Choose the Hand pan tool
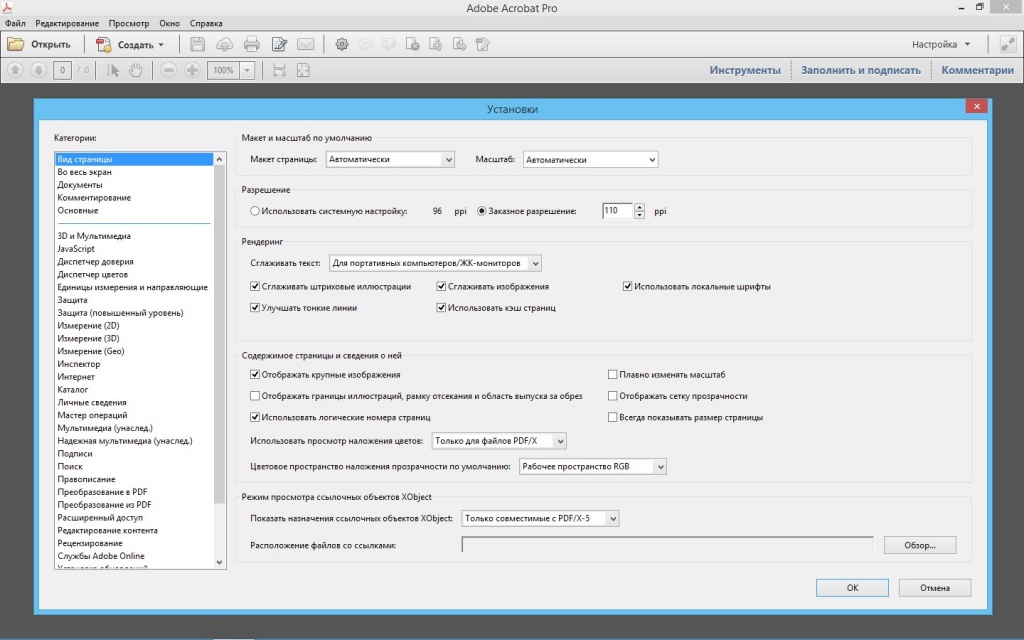 (x=136, y=70)
